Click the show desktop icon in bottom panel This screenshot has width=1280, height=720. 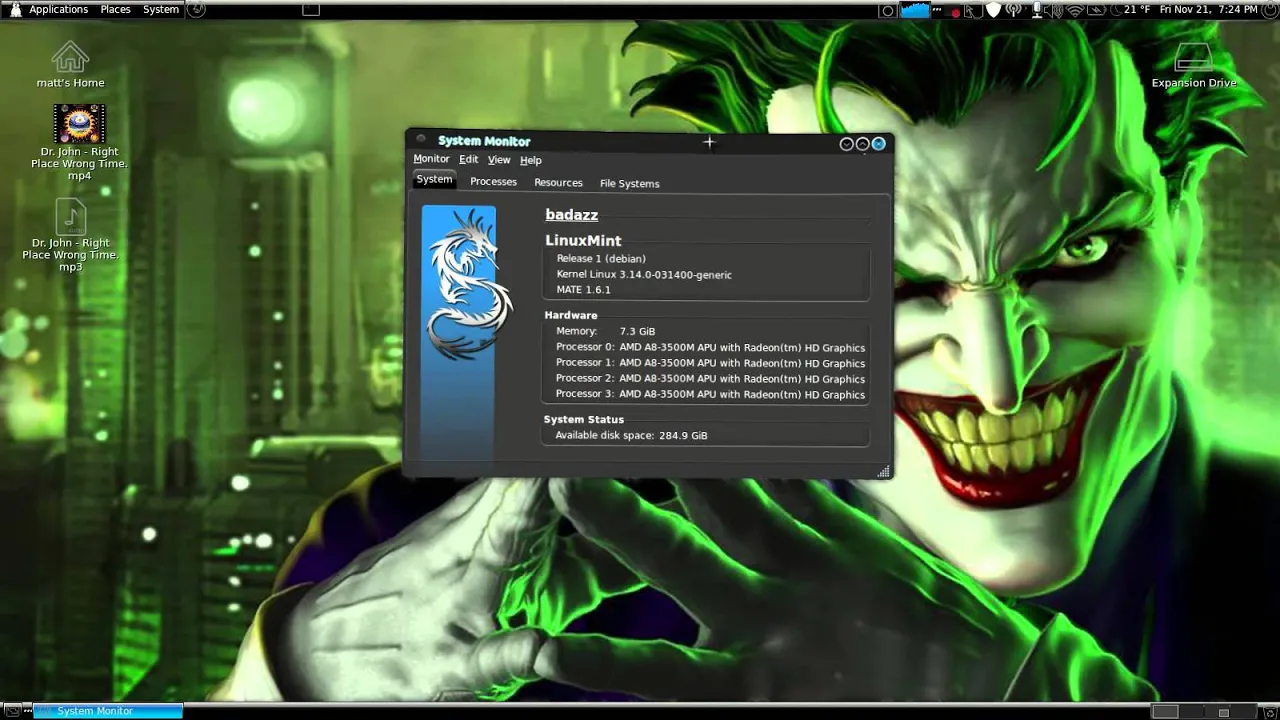[14, 711]
